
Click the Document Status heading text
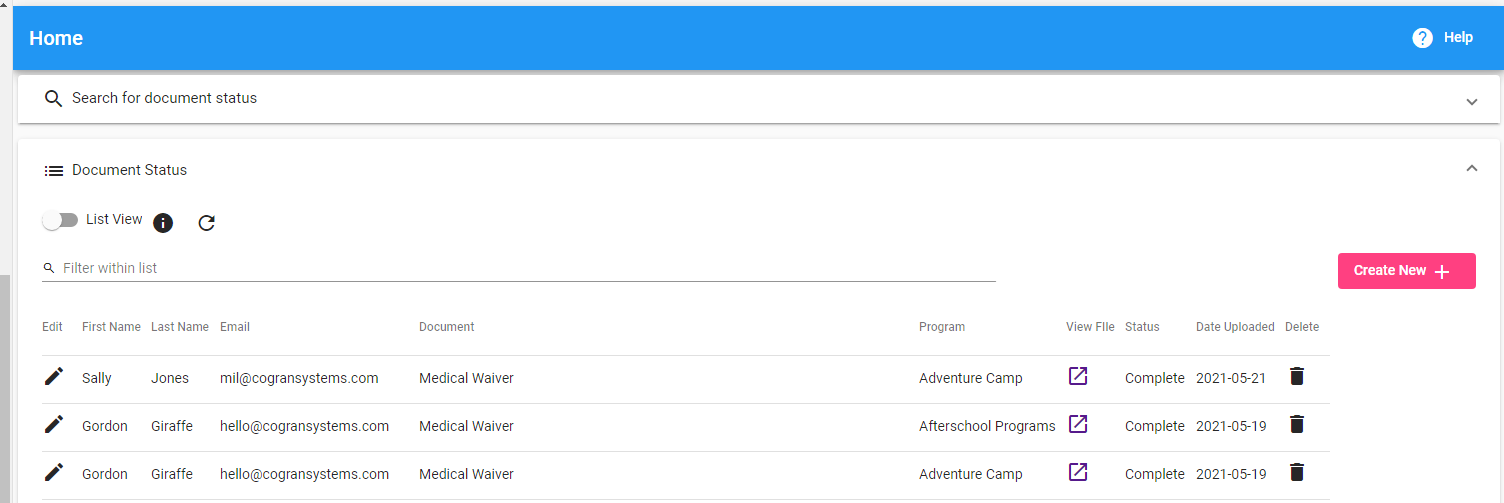[129, 170]
